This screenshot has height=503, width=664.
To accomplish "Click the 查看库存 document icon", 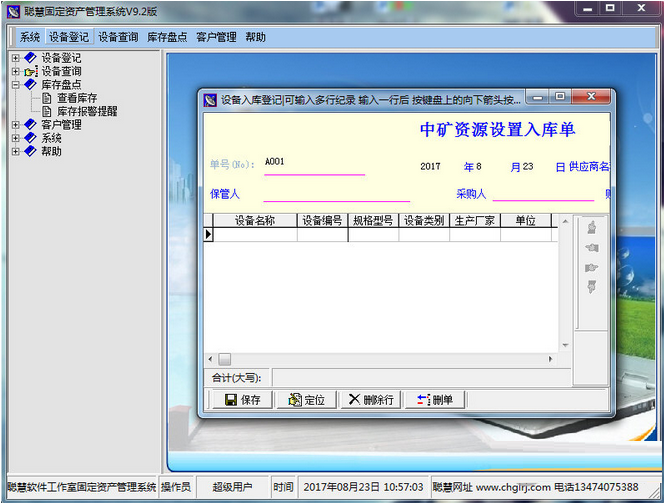I will (x=47, y=98).
